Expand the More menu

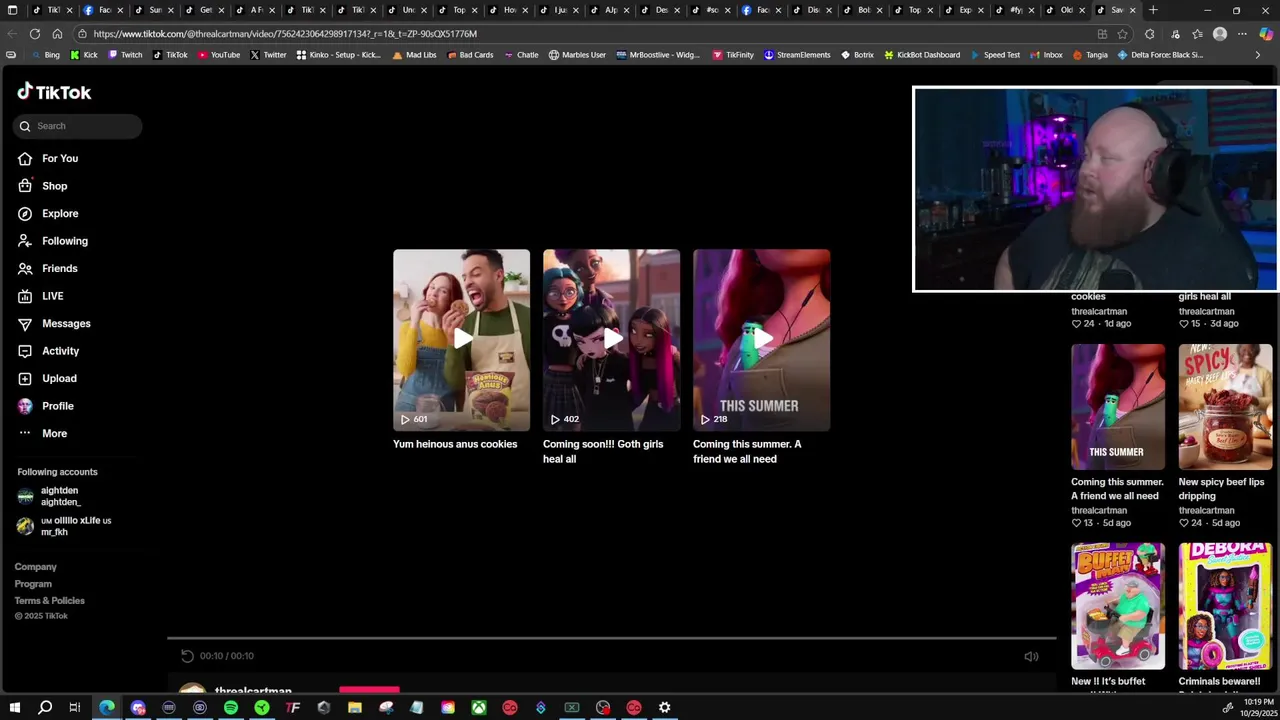[x=43, y=433]
